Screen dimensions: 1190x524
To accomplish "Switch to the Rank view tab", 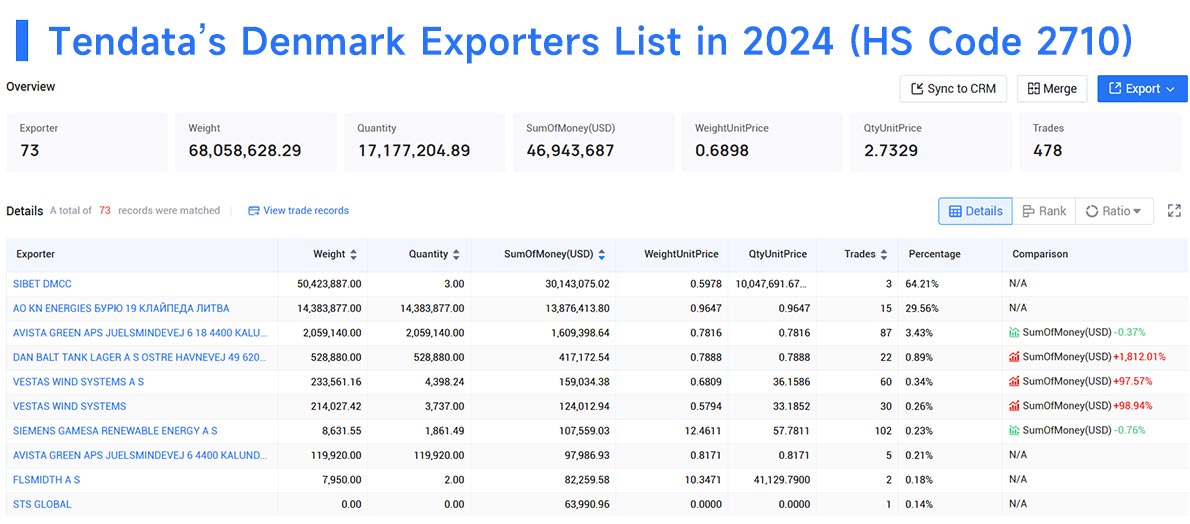I will (x=1044, y=211).
